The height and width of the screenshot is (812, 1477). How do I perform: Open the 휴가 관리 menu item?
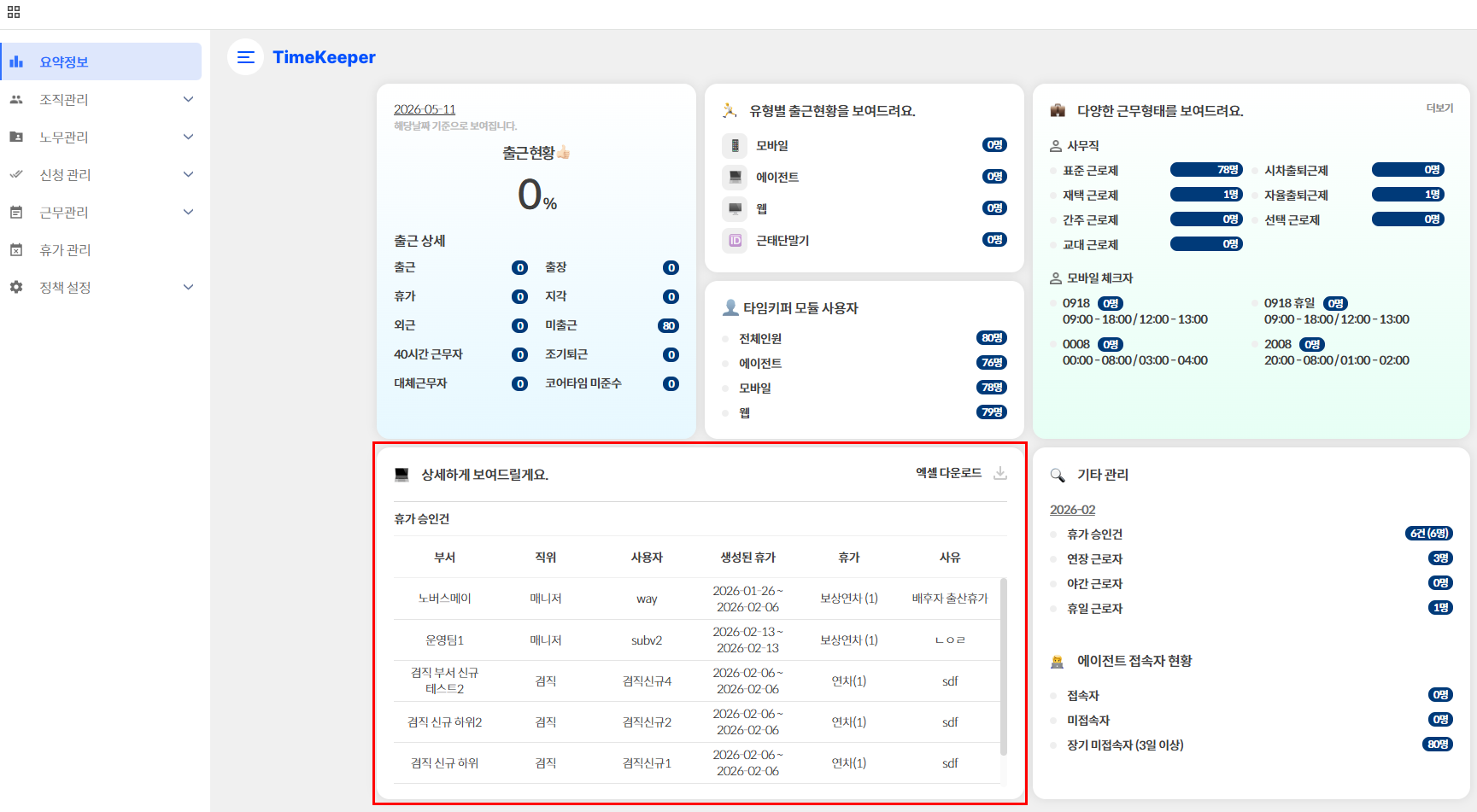[101, 249]
